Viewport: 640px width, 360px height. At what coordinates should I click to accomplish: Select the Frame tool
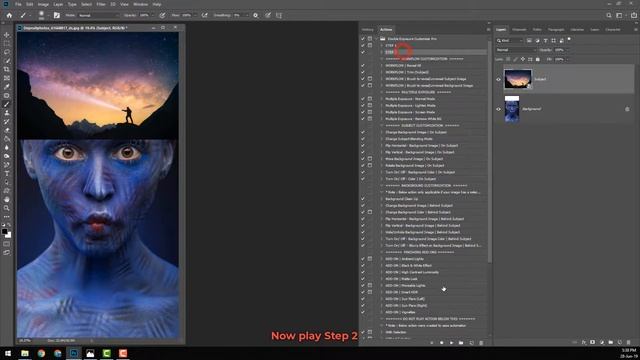click(x=7, y=78)
